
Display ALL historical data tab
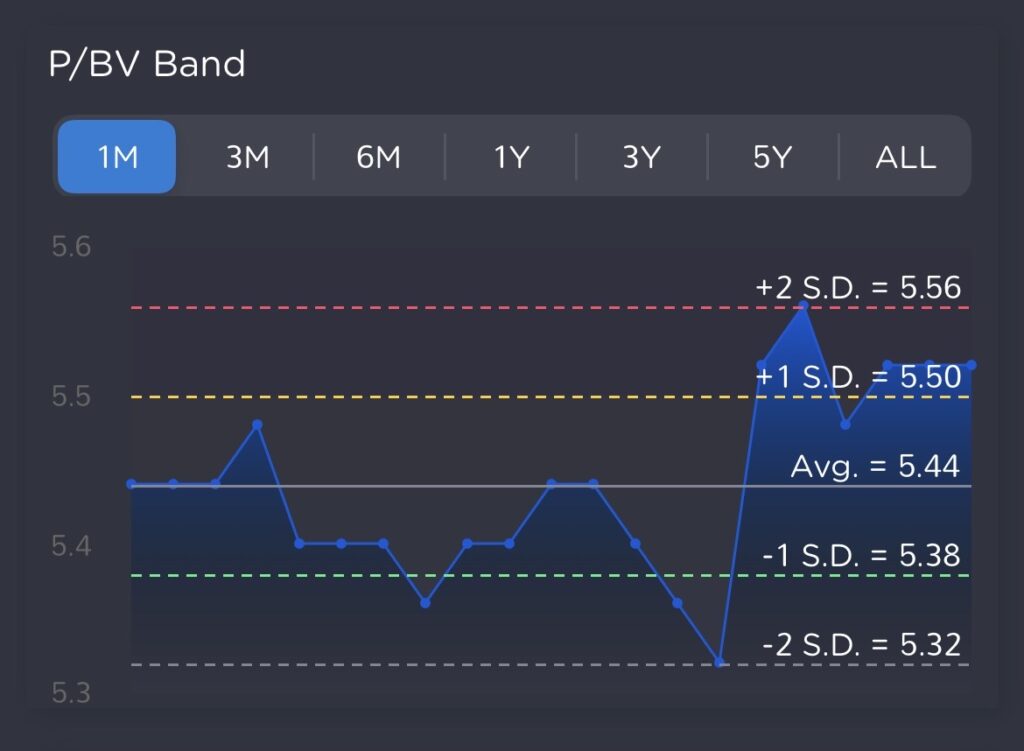coord(905,157)
